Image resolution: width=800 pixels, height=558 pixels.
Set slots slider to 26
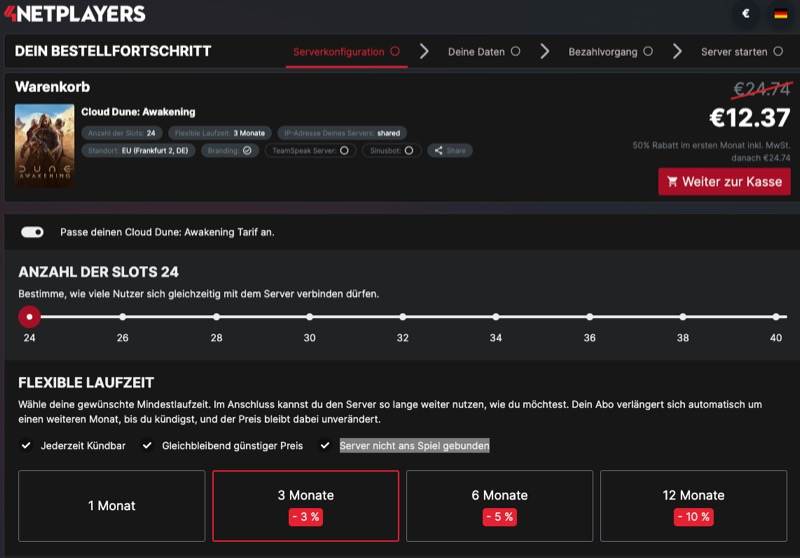point(122,317)
